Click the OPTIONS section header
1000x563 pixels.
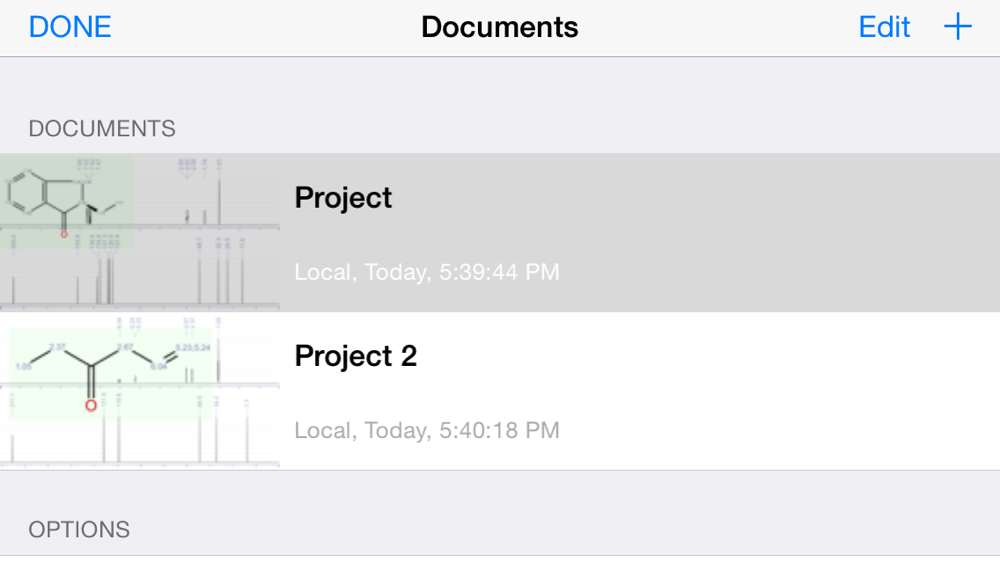point(79,530)
